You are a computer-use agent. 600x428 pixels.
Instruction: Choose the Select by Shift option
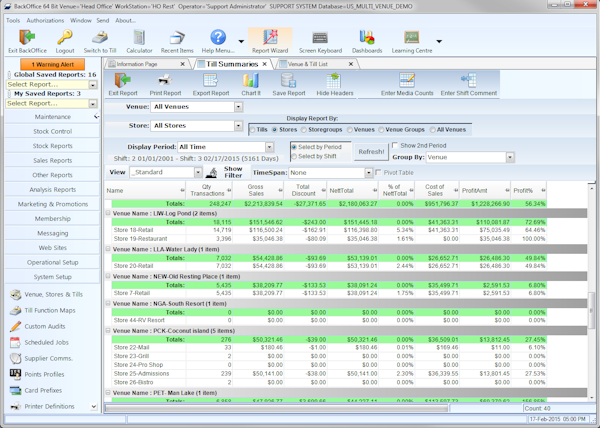pos(294,155)
